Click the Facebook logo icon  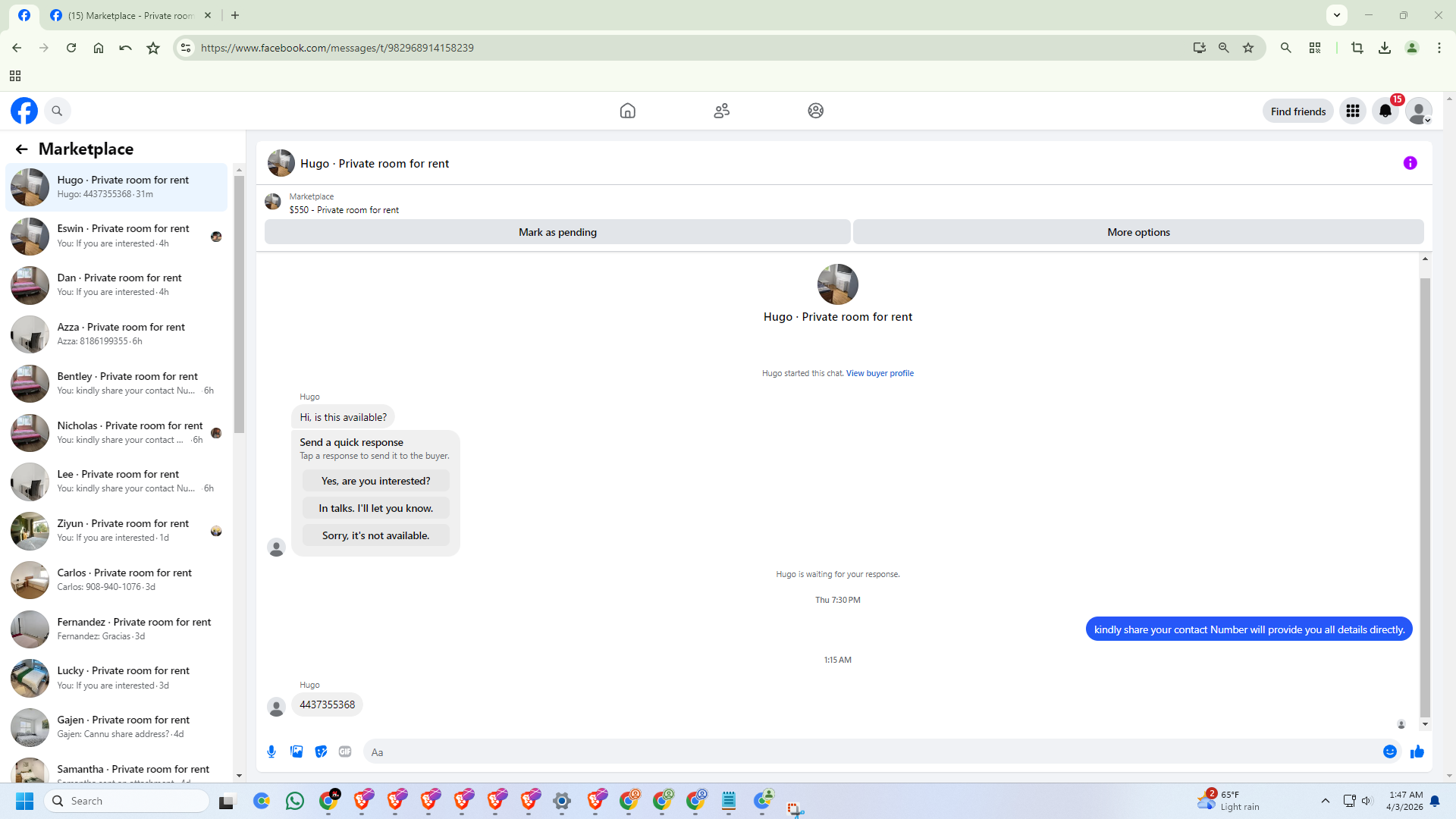pos(24,111)
